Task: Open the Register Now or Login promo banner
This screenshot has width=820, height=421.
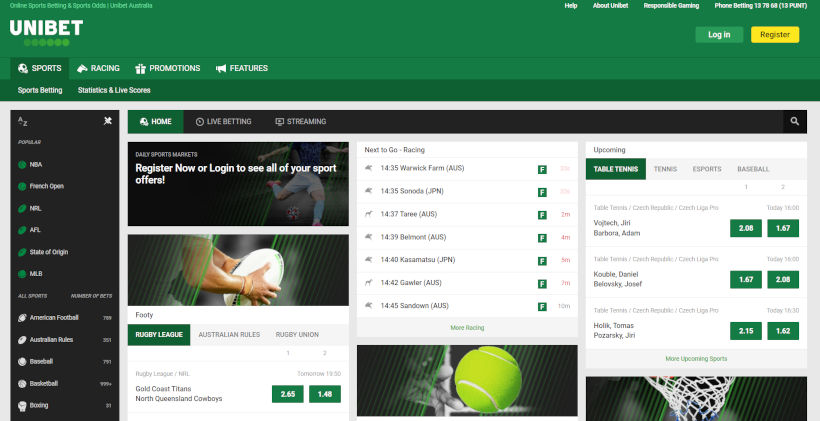Action: click(238, 184)
